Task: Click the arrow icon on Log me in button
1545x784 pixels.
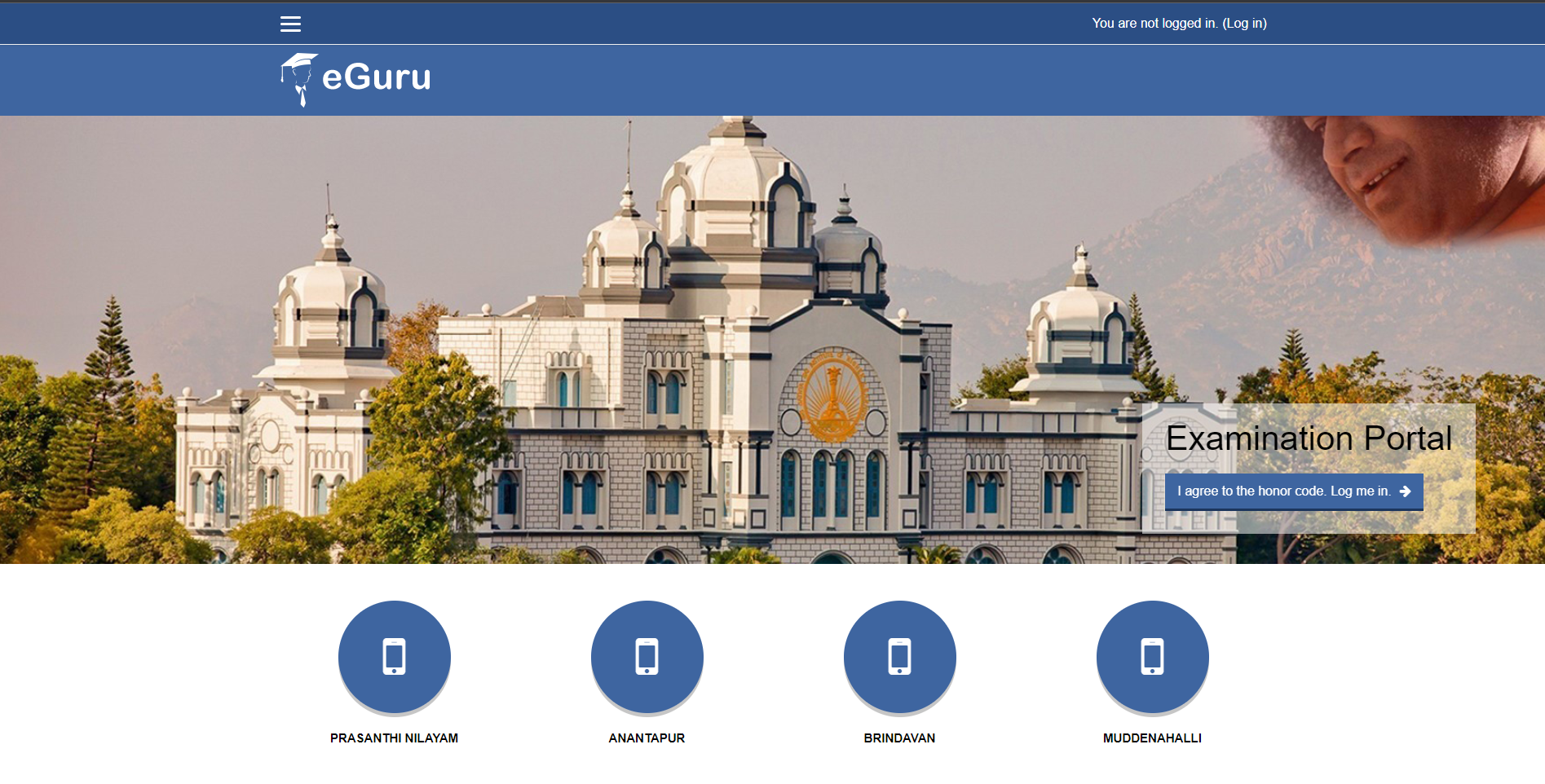Action: [1405, 491]
